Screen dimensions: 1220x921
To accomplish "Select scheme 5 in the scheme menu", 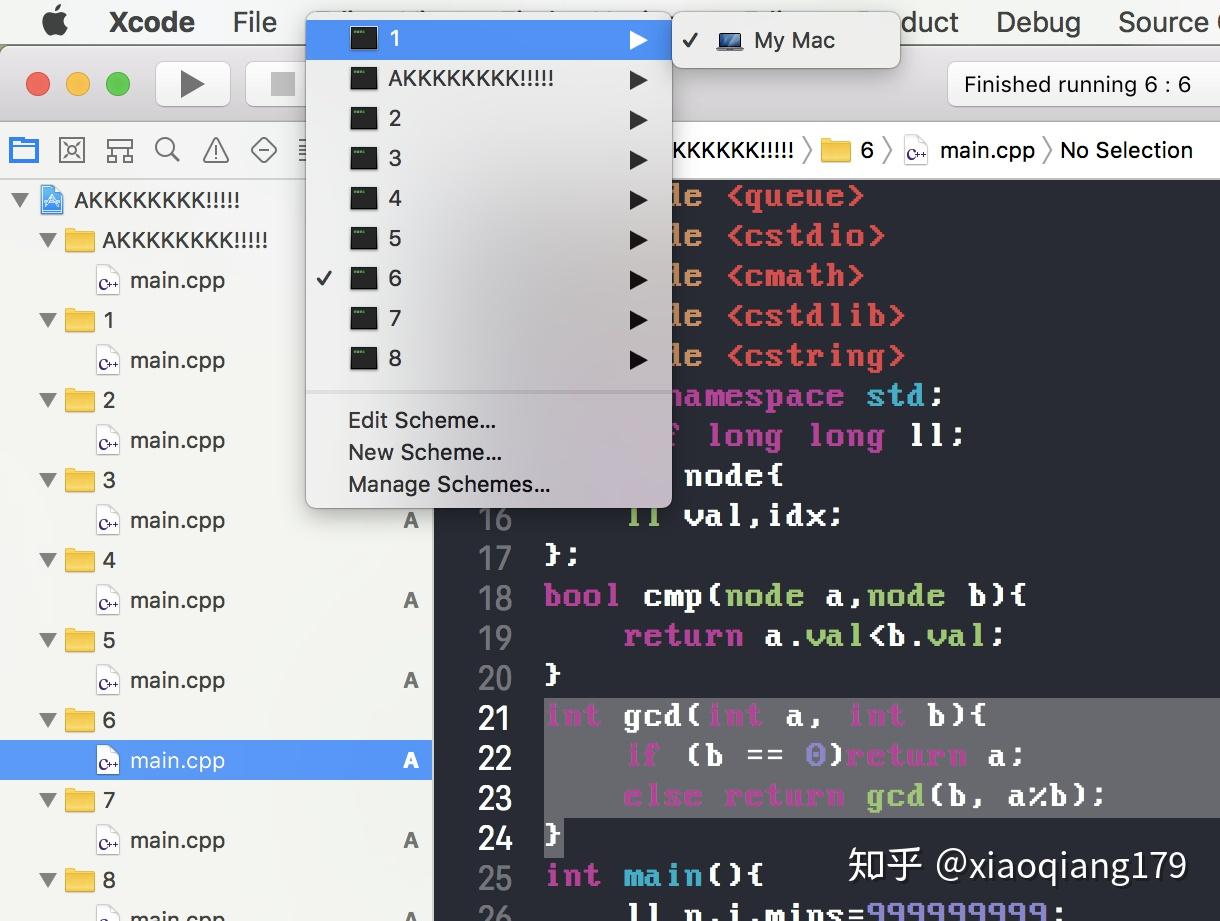I will tap(489, 239).
